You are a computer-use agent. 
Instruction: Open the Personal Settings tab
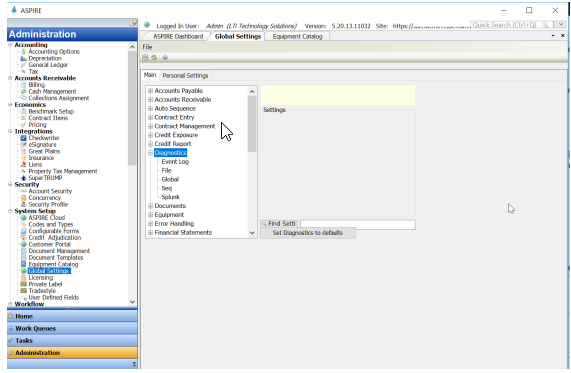click(185, 75)
